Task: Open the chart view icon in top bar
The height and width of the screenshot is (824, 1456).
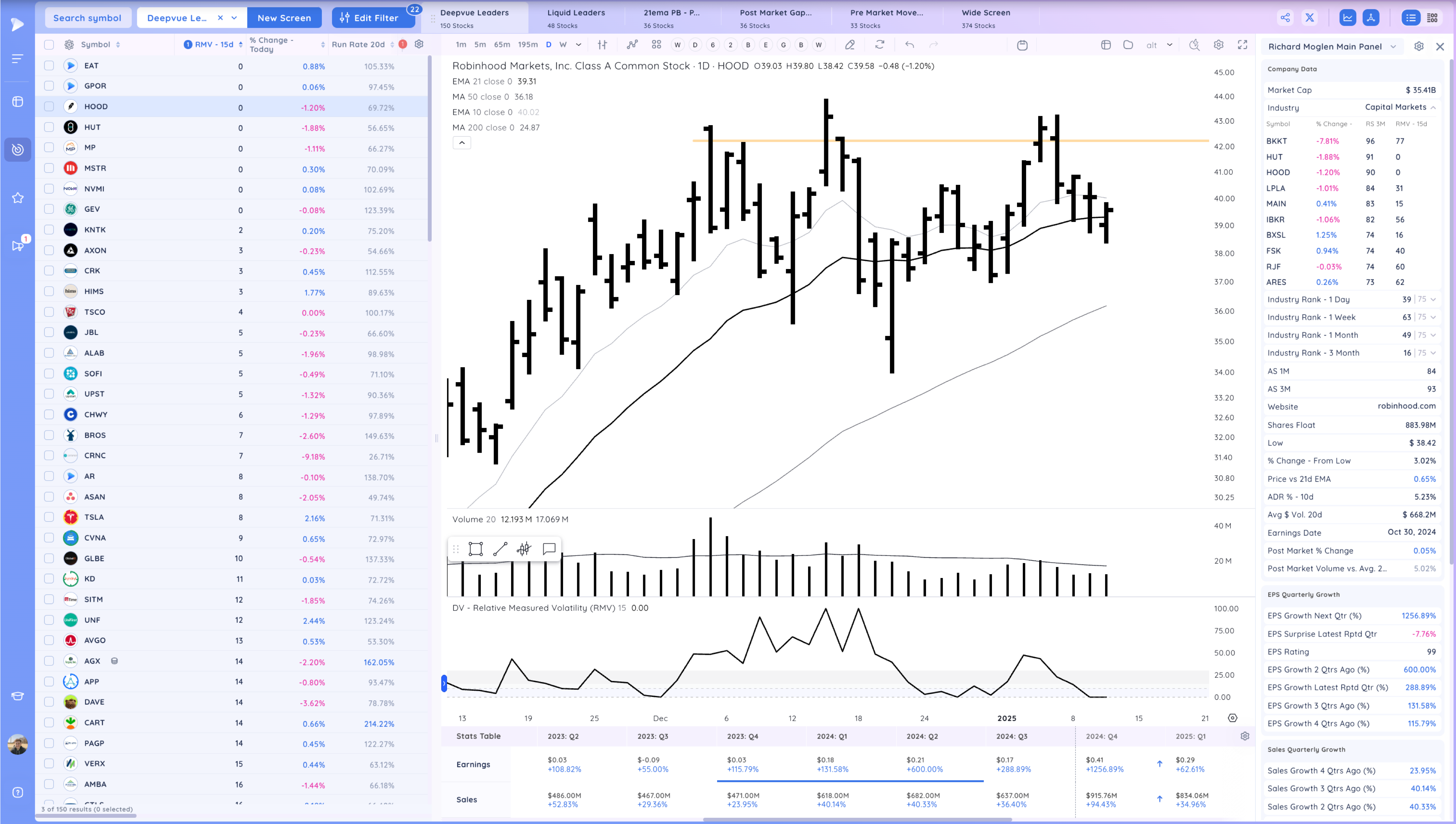Action: pyautogui.click(x=1348, y=17)
